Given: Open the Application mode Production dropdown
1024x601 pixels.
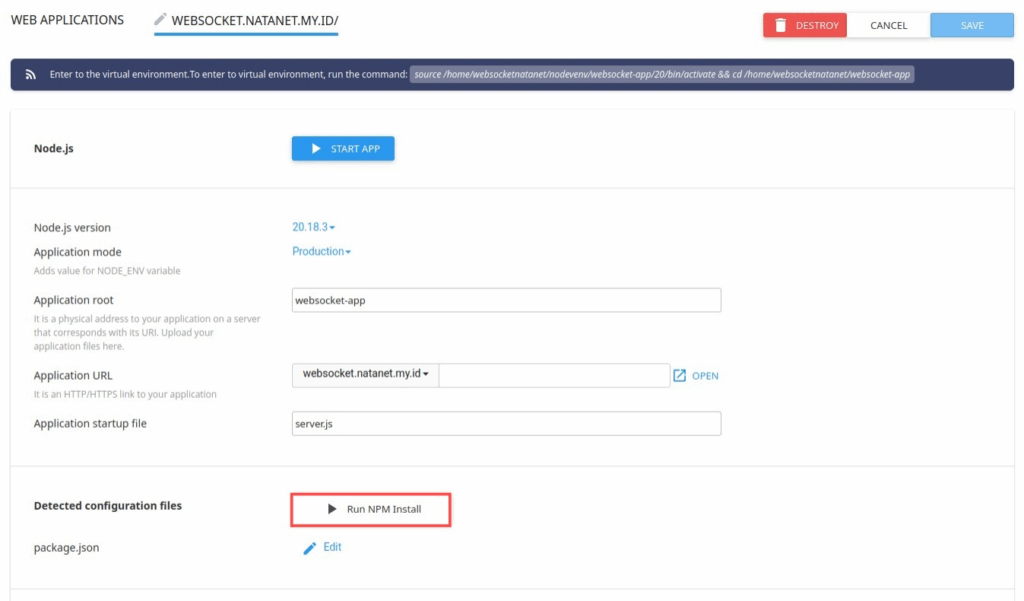Looking at the screenshot, I should (321, 252).
